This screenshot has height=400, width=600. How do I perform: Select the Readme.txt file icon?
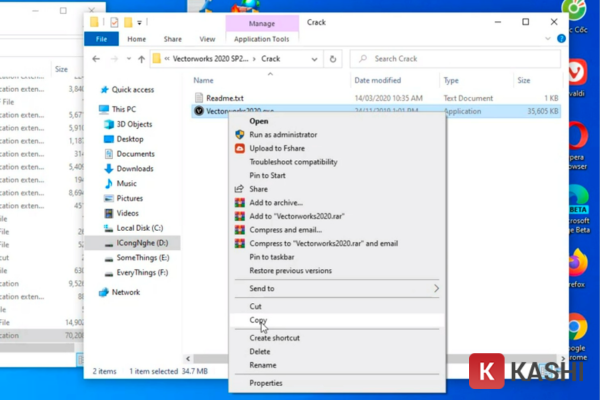[199, 98]
